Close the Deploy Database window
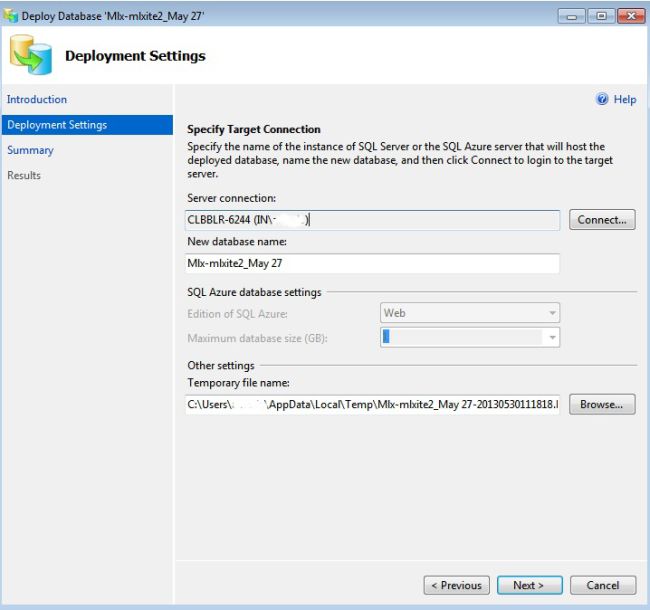Screen dimensions: 650x610 click(x=631, y=16)
